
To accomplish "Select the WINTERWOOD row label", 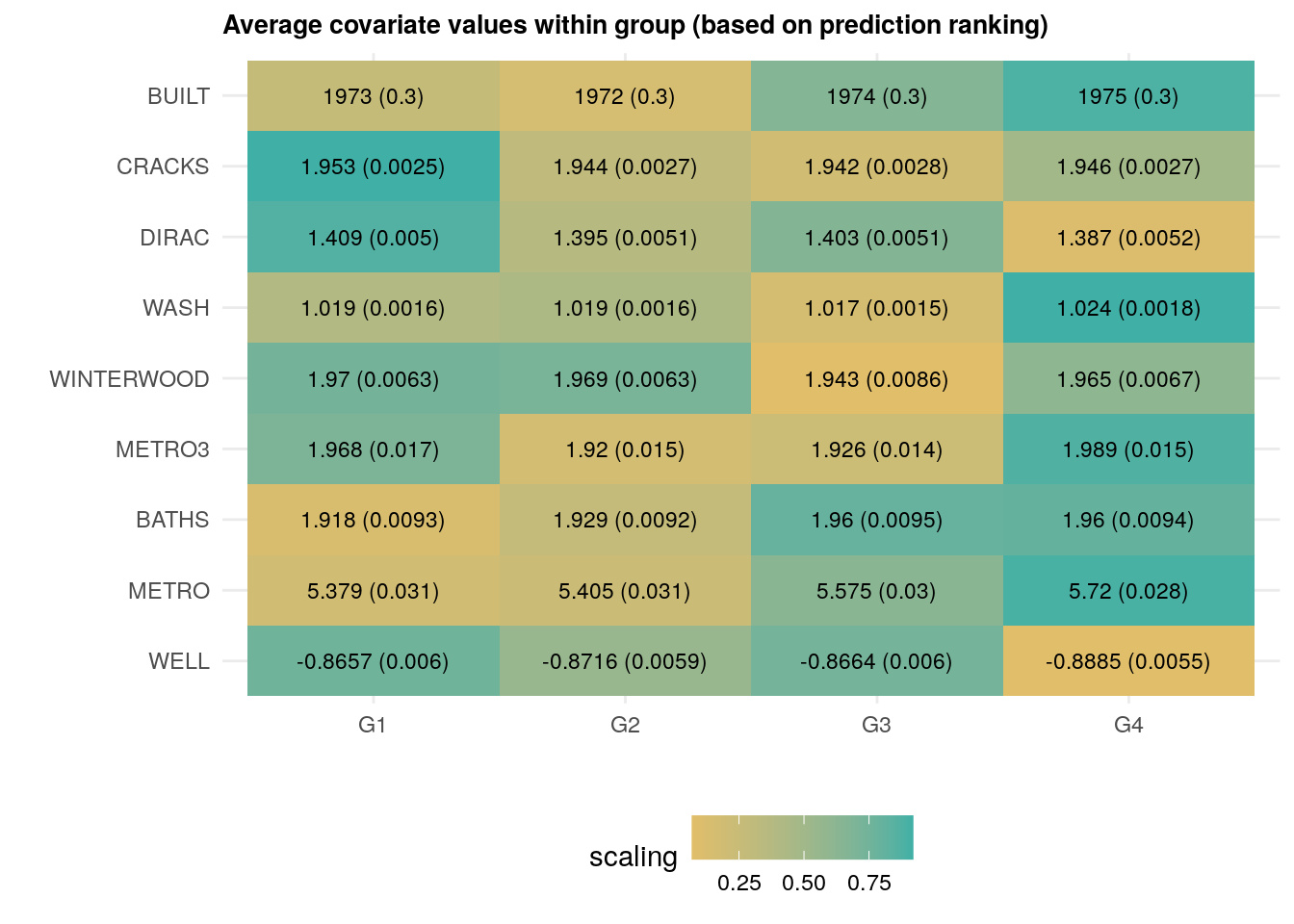I will 129,379.
